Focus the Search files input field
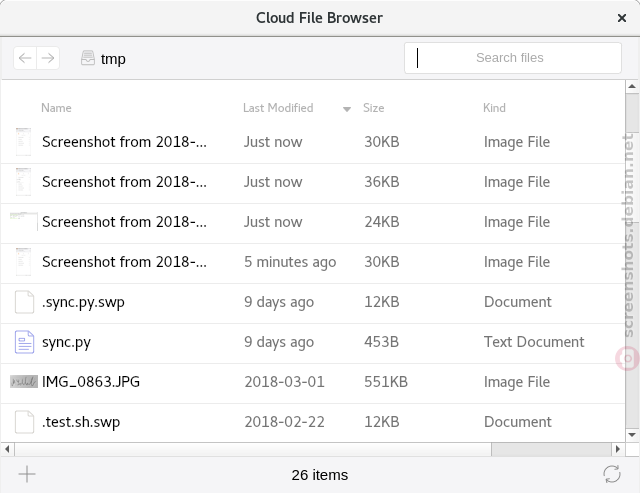Screen dimensions: 640x493 [x=513, y=58]
